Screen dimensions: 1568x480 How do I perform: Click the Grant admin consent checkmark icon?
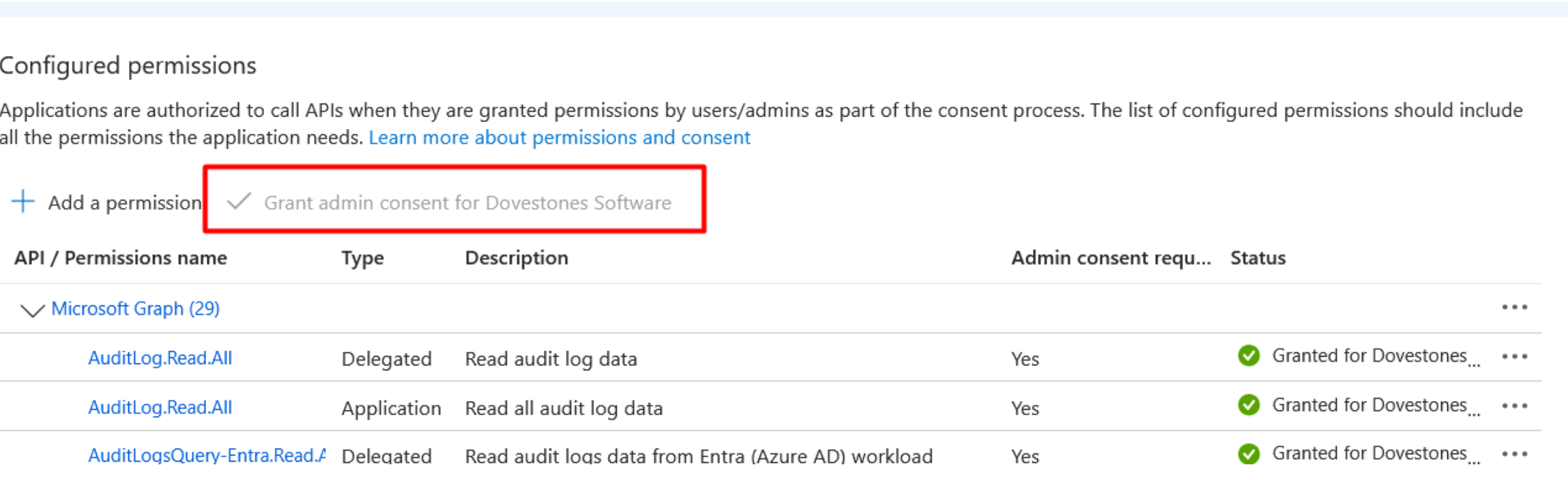pyautogui.click(x=239, y=202)
